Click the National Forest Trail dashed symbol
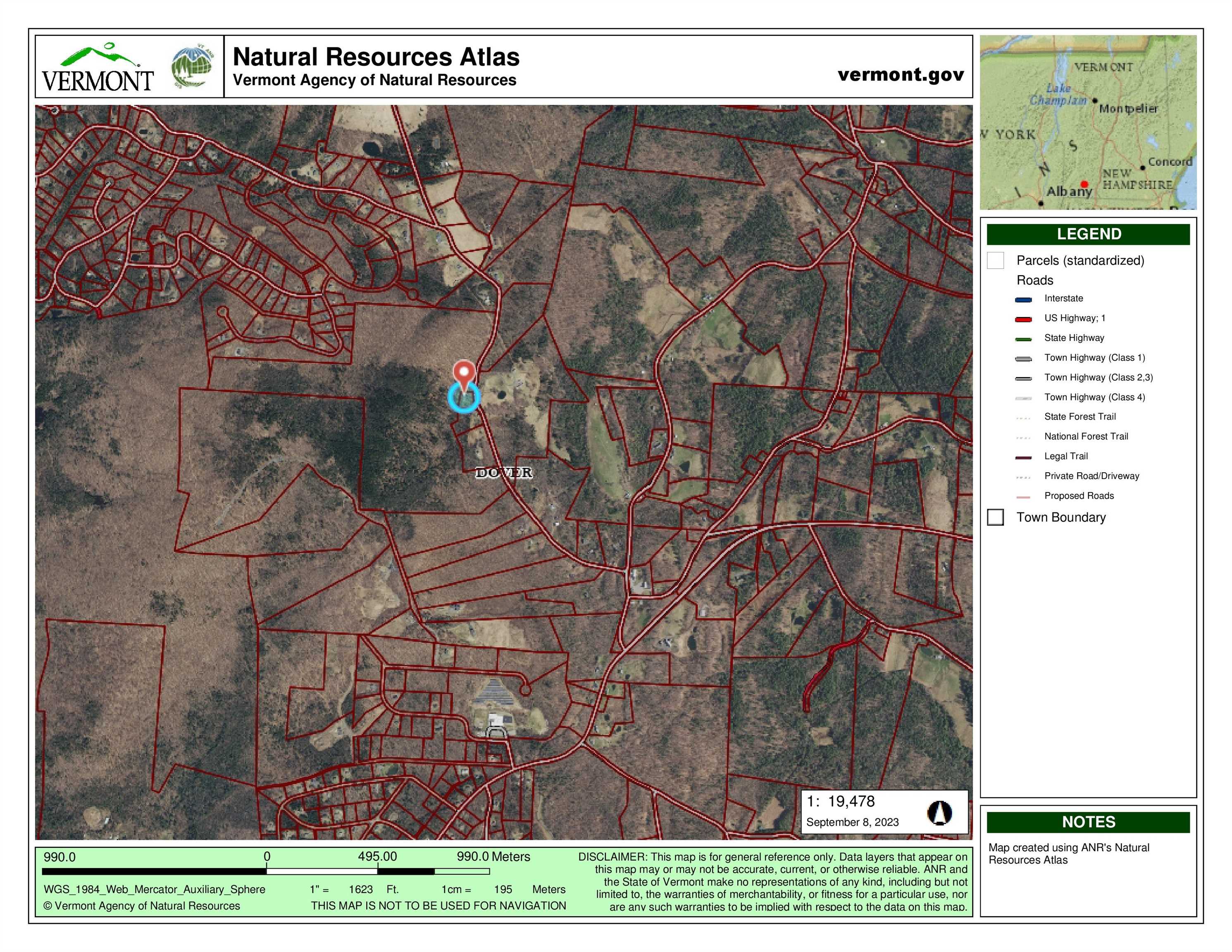This screenshot has width=1232, height=952. [x=1023, y=438]
